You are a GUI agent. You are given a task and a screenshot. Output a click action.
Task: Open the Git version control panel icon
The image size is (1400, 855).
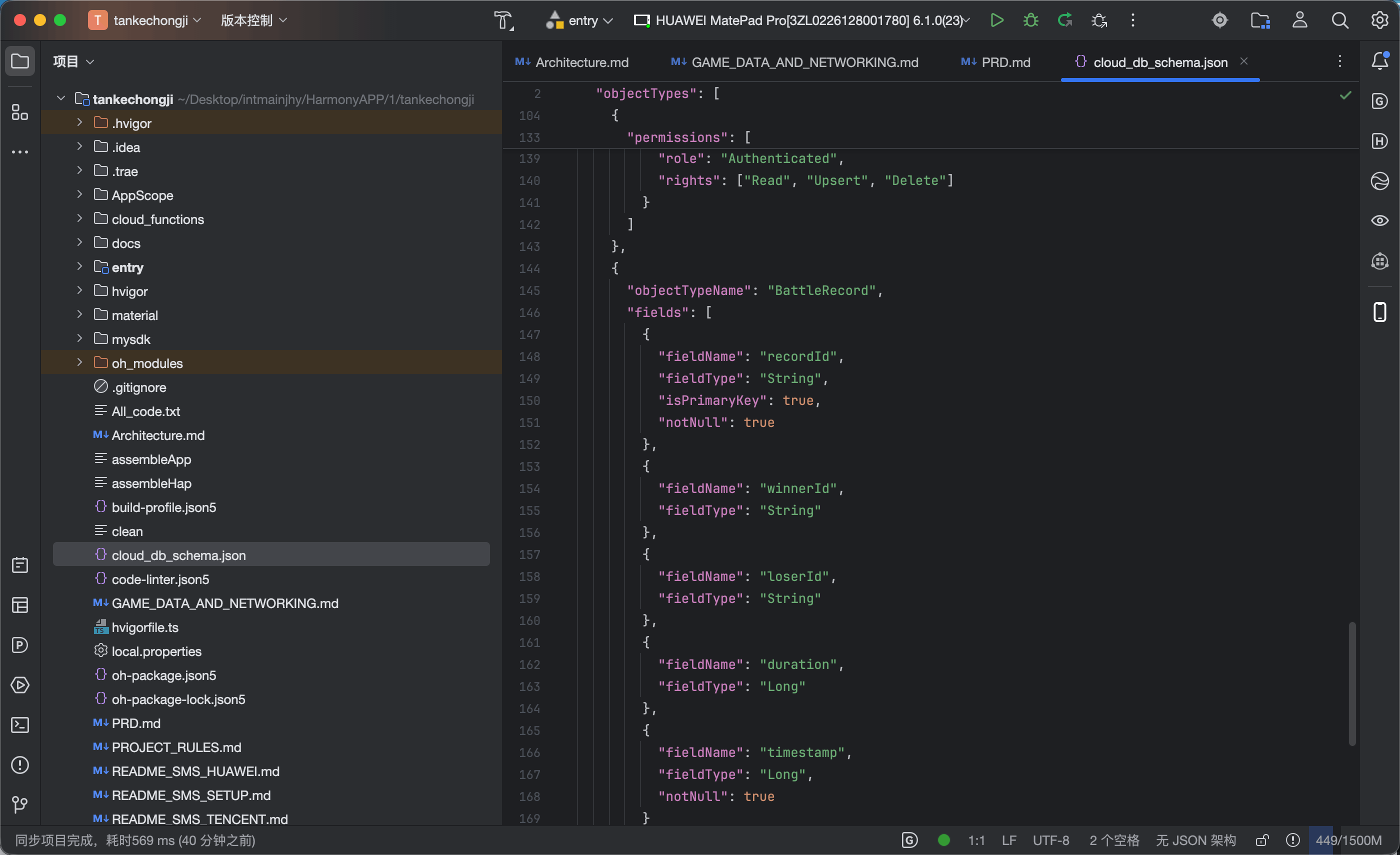tap(20, 804)
